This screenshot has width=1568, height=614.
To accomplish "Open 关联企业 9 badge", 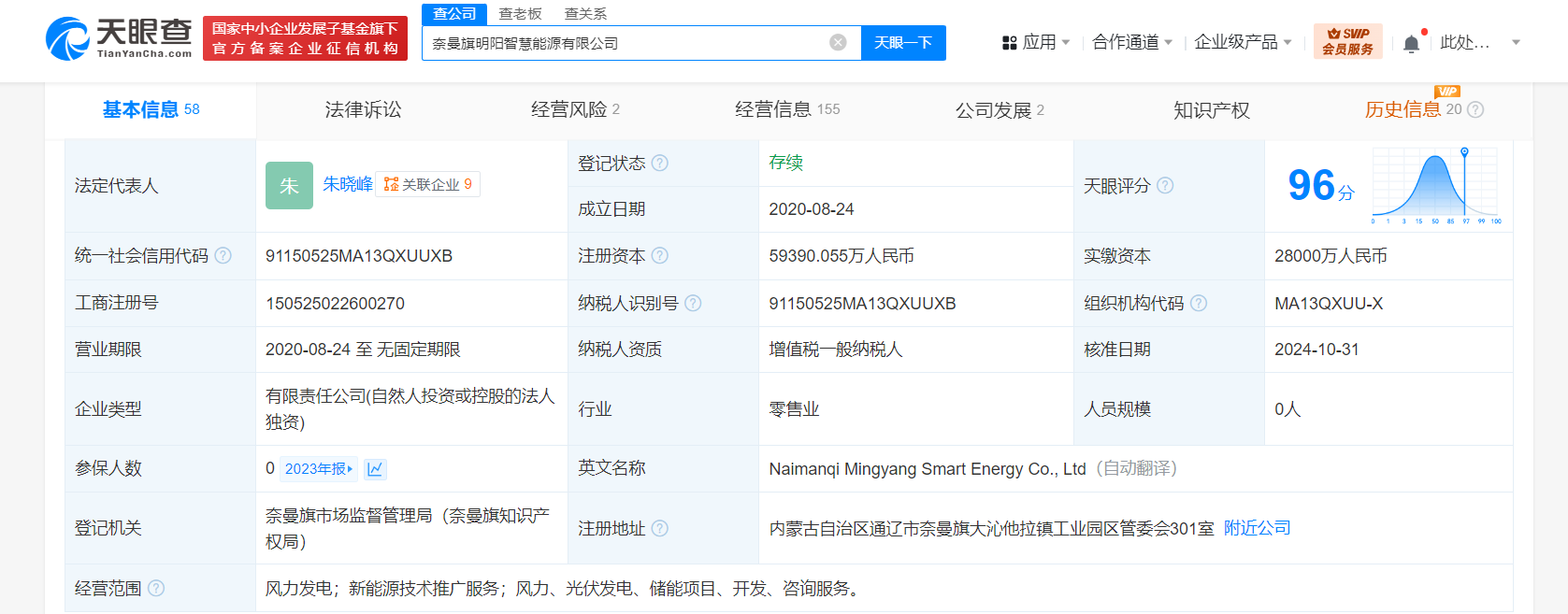I will (428, 184).
